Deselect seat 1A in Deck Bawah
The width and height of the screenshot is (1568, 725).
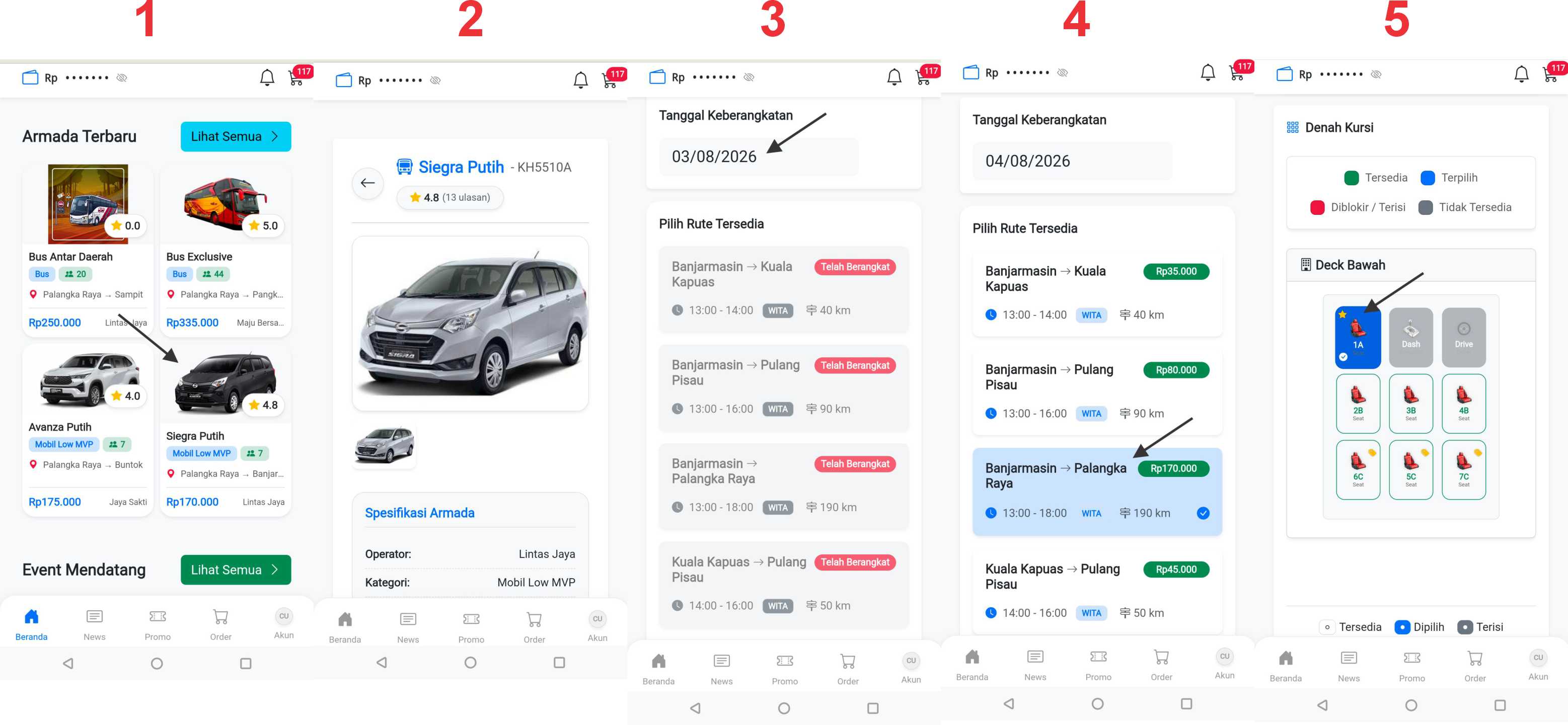pos(1358,338)
